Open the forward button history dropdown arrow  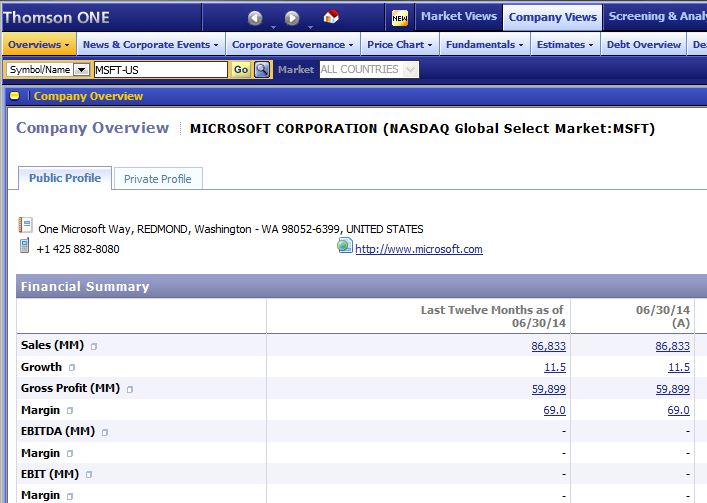[x=310, y=27]
